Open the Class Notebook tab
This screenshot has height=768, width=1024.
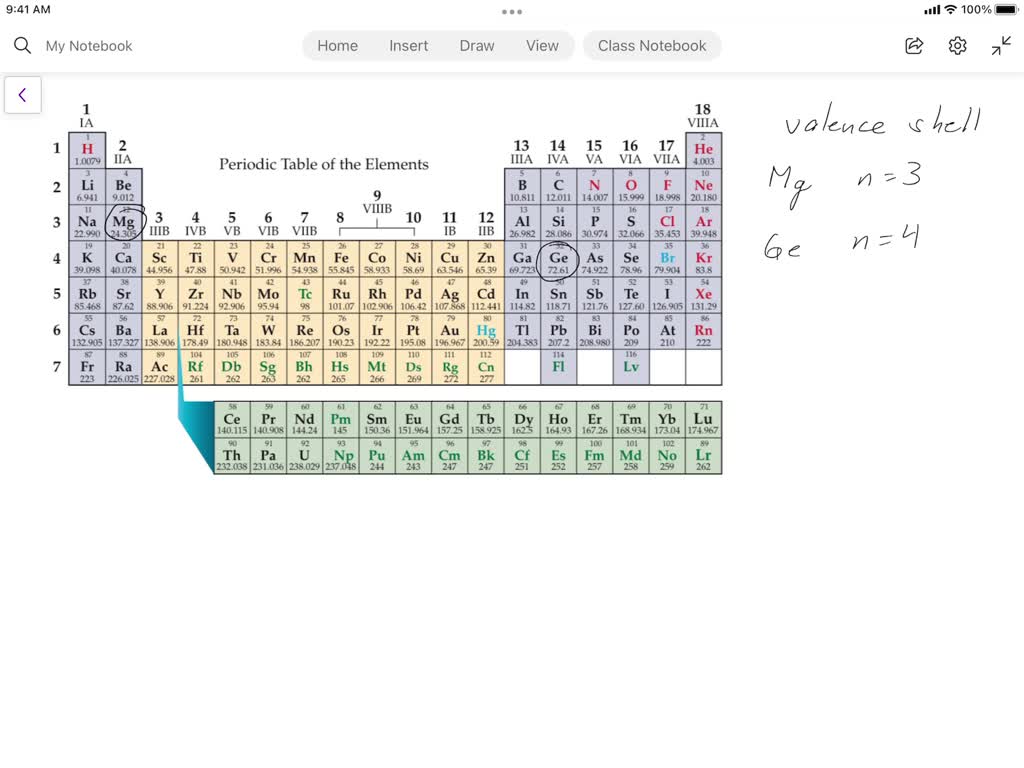(x=652, y=45)
